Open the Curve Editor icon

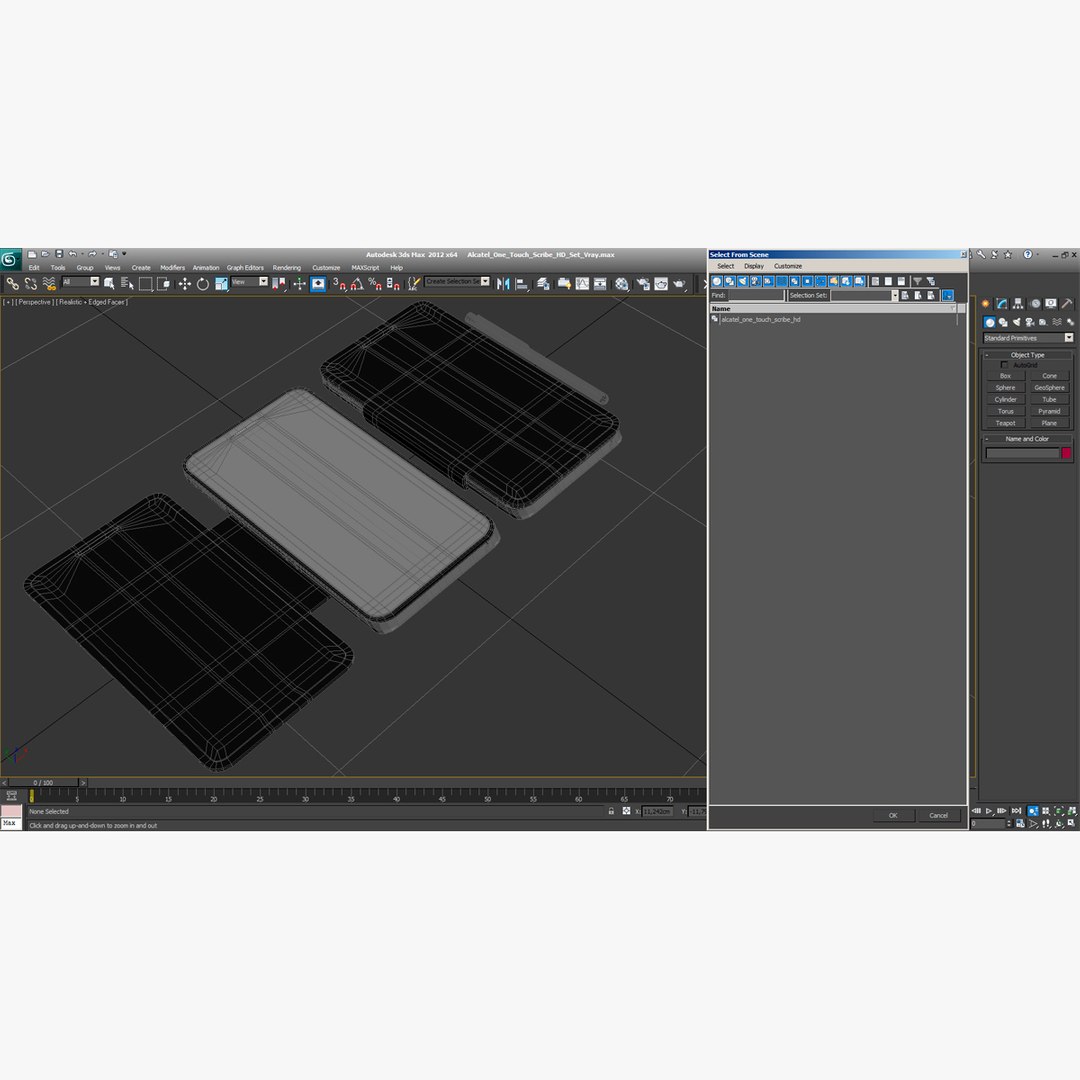582,283
